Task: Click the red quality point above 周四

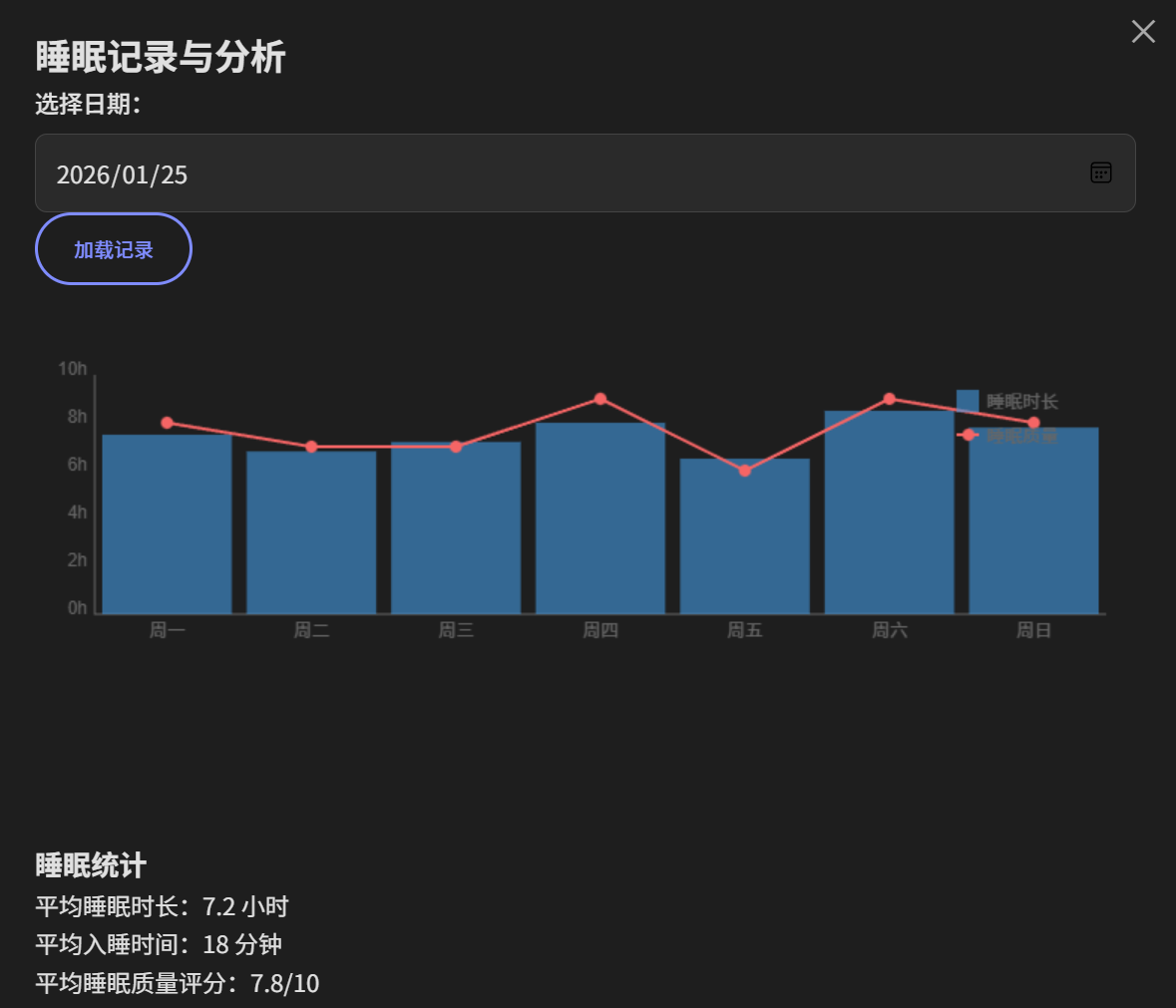Action: point(600,396)
